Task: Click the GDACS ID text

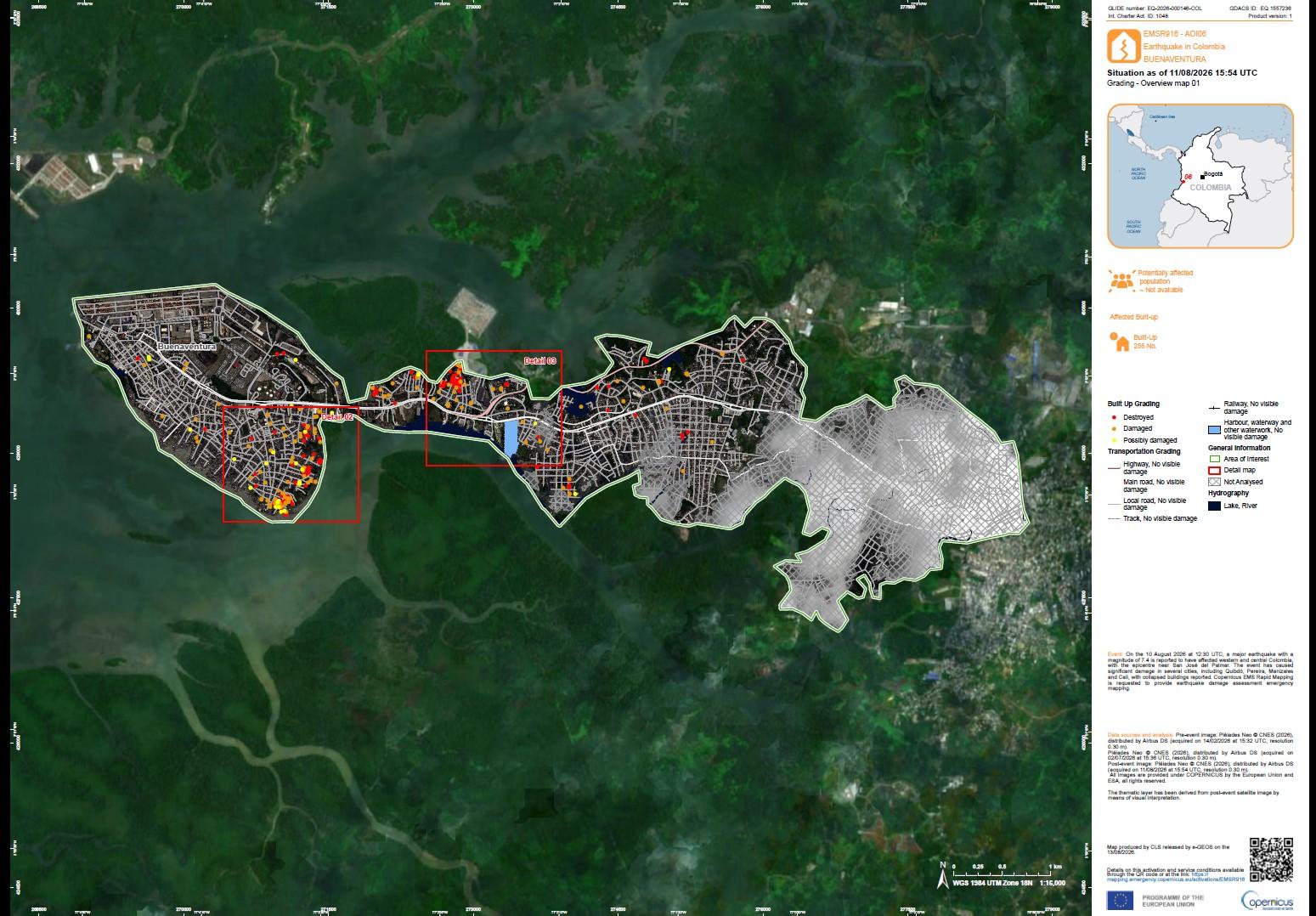Action: pos(1261,8)
